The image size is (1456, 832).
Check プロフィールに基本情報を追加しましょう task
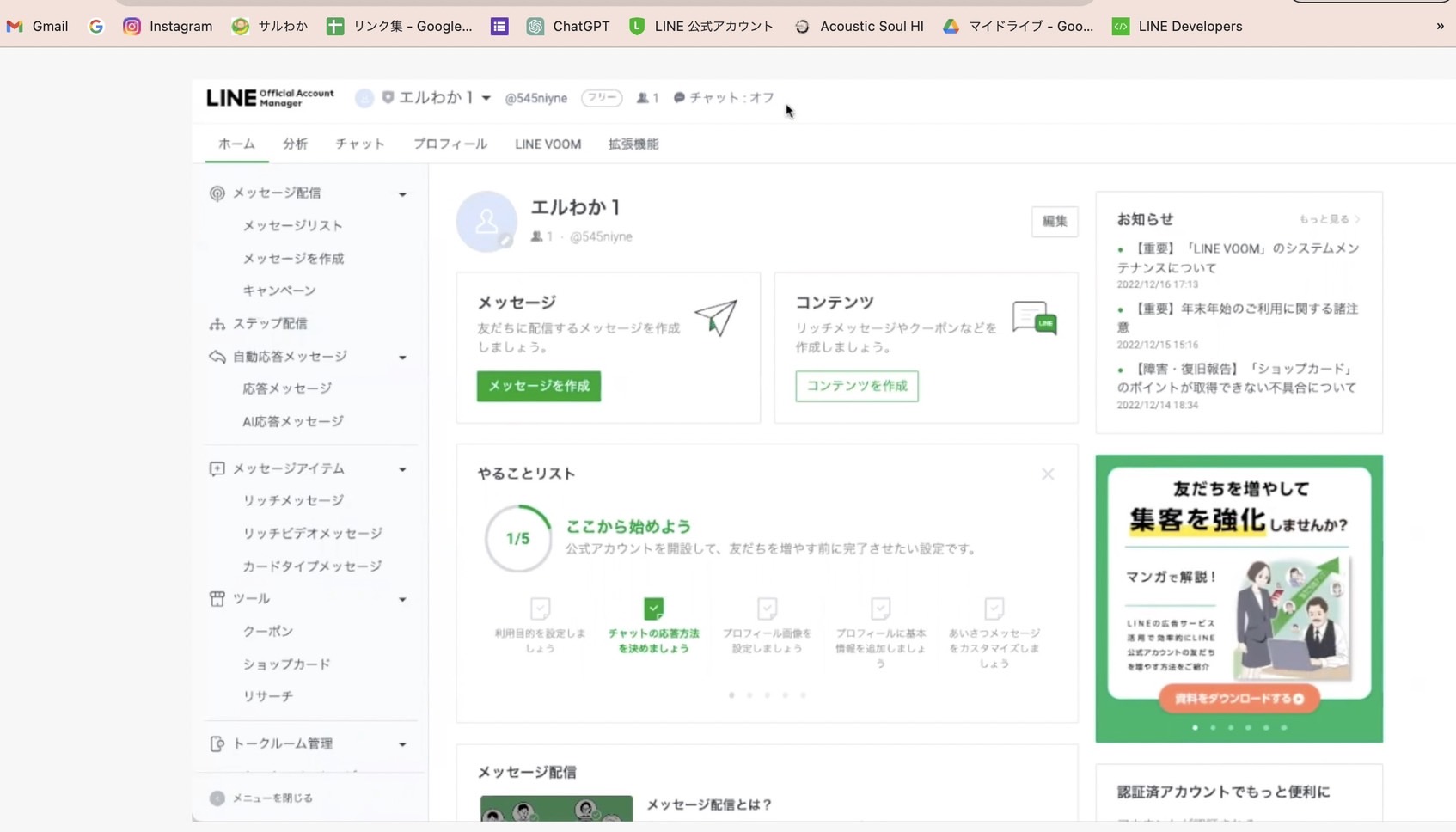coord(881,609)
